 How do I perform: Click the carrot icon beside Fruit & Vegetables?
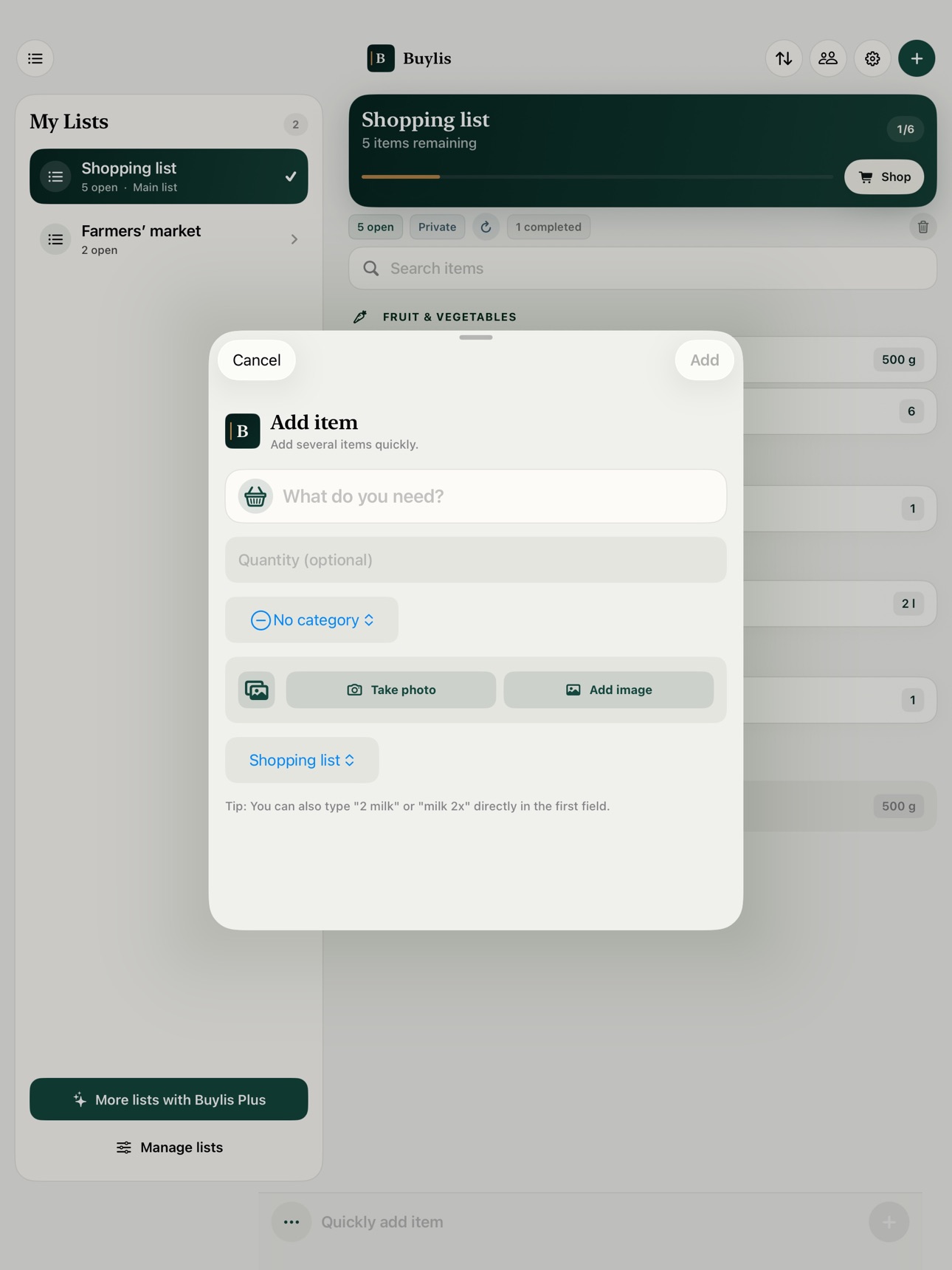click(x=360, y=317)
